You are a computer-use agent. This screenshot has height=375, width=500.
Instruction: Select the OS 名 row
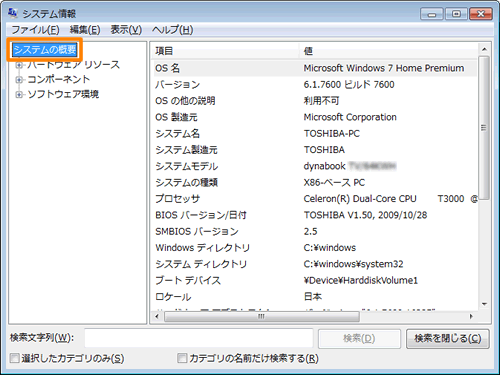tap(315, 68)
